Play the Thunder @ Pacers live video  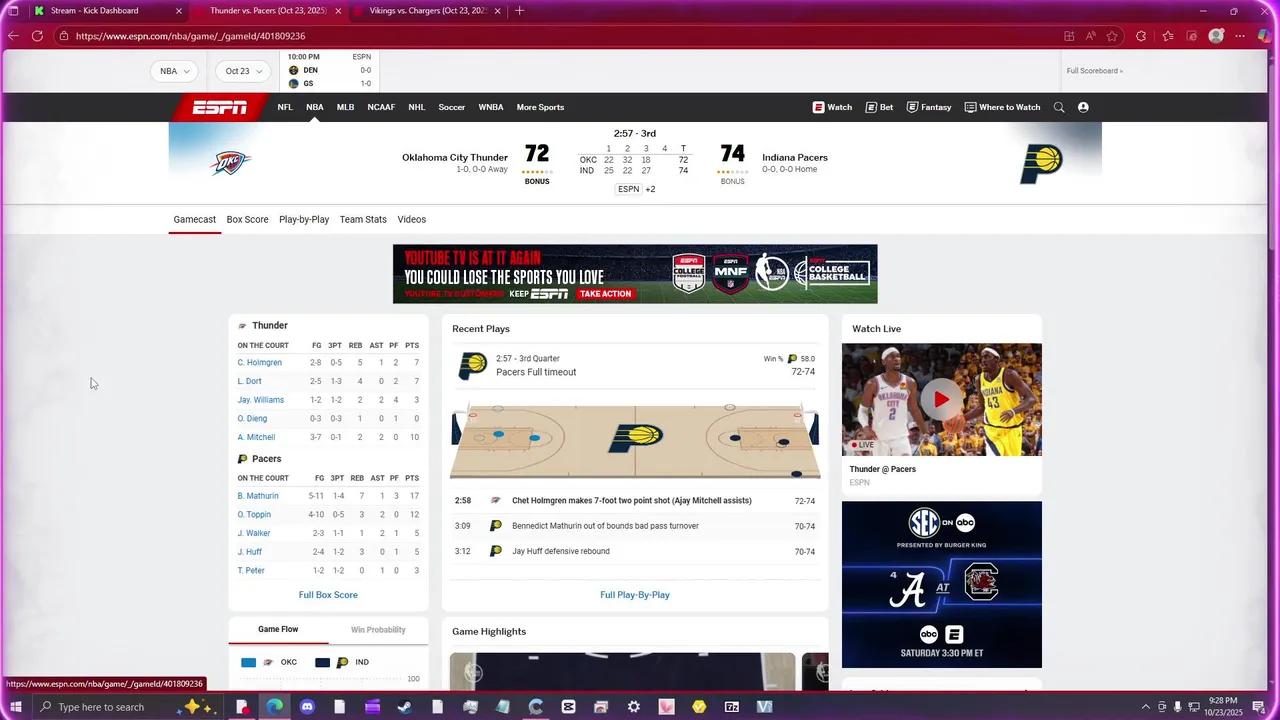941,399
